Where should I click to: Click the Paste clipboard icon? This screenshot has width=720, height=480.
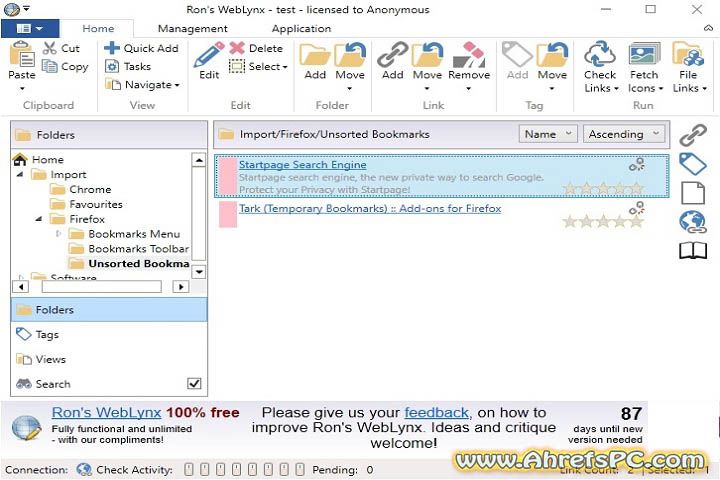click(21, 54)
